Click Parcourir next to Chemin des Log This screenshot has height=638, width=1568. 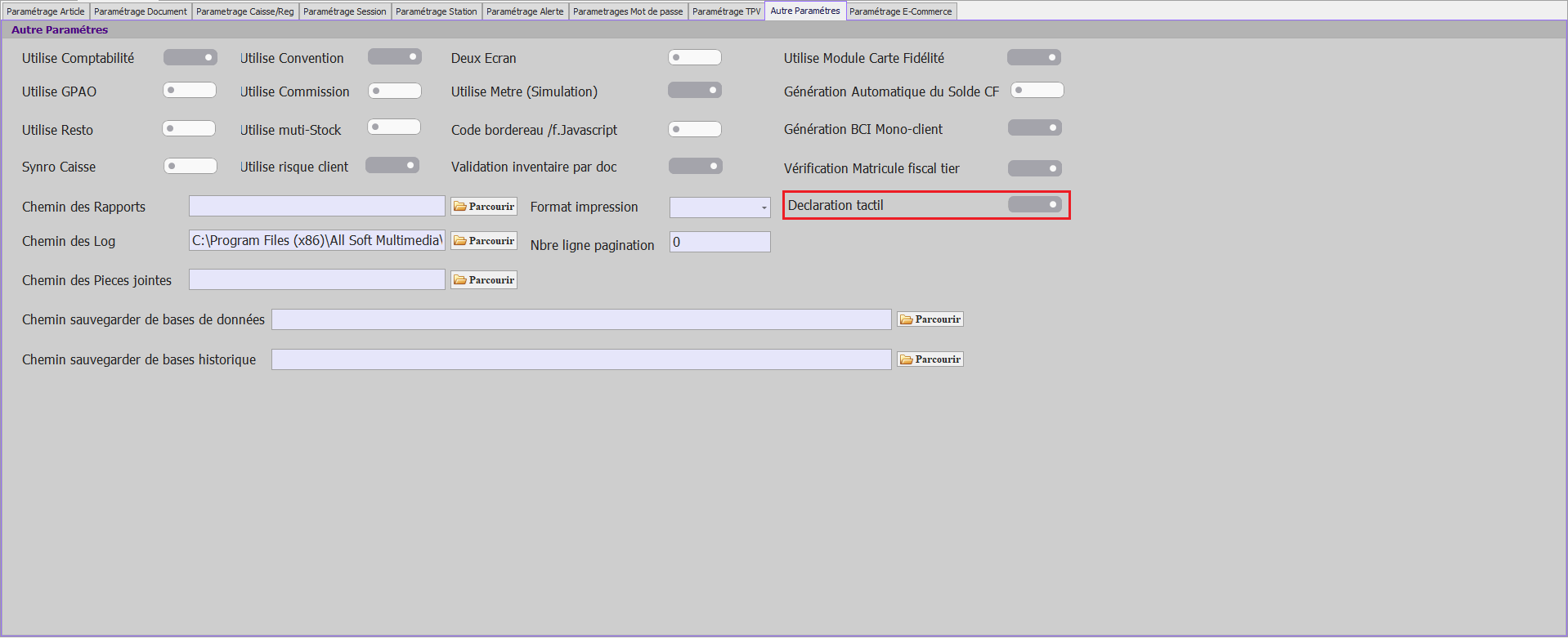484,241
